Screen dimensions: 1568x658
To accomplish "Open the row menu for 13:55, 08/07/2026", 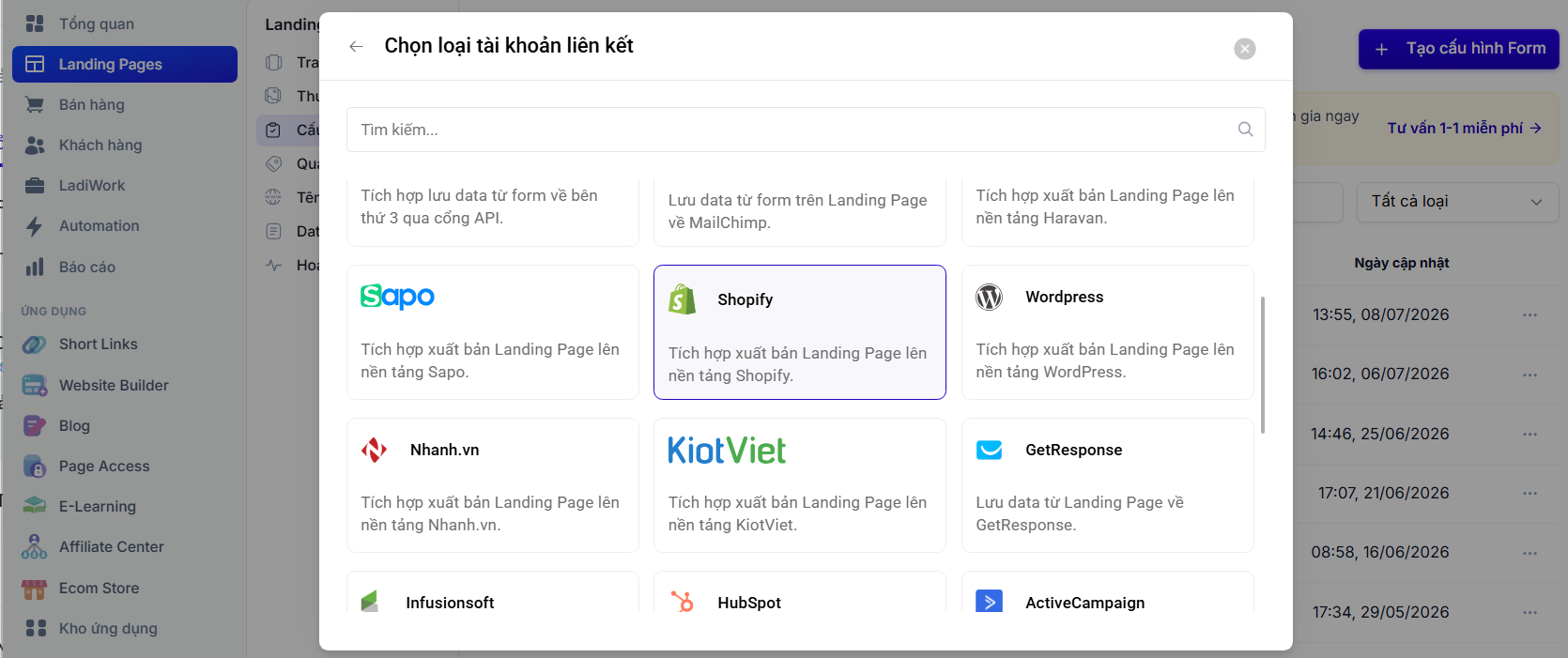I will click(x=1530, y=314).
